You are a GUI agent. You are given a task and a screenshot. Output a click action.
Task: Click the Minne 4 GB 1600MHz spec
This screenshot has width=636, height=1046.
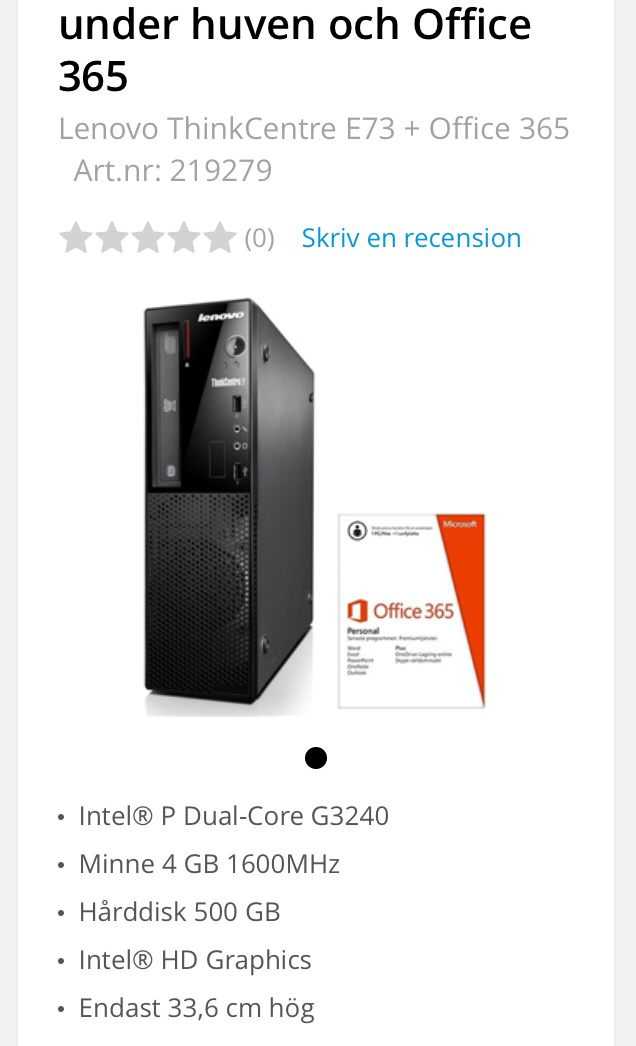(210, 864)
